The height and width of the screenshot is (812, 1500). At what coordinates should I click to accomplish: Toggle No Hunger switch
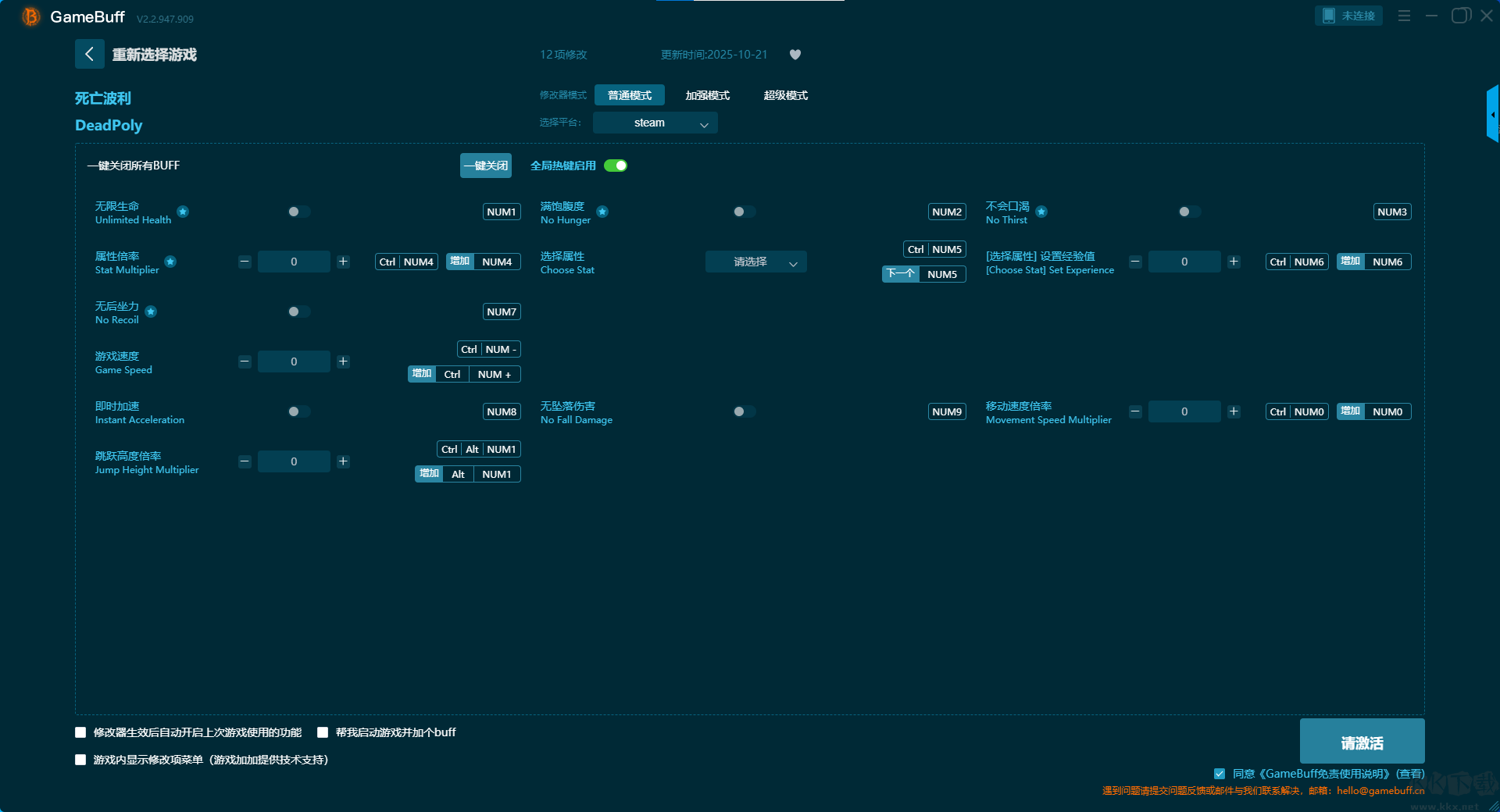pos(745,212)
